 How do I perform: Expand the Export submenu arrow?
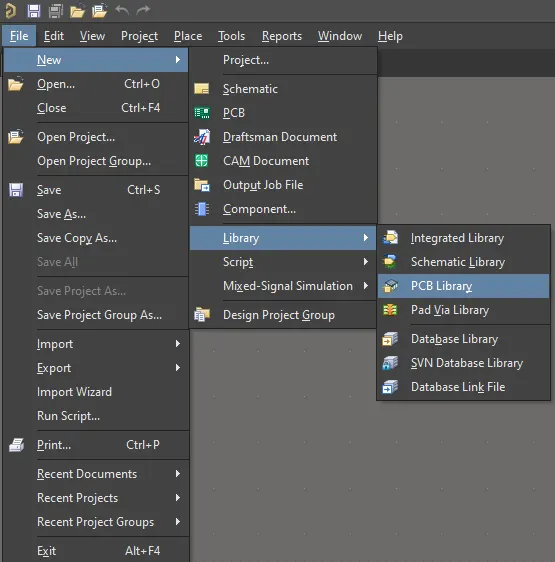tap(178, 368)
